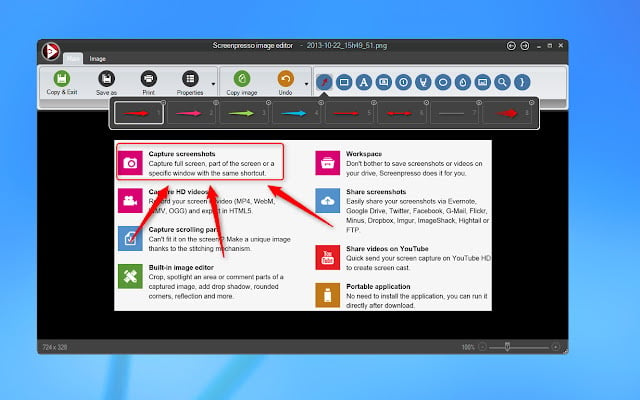Click the zoom slider handle
The image size is (640, 400).
[507, 347]
